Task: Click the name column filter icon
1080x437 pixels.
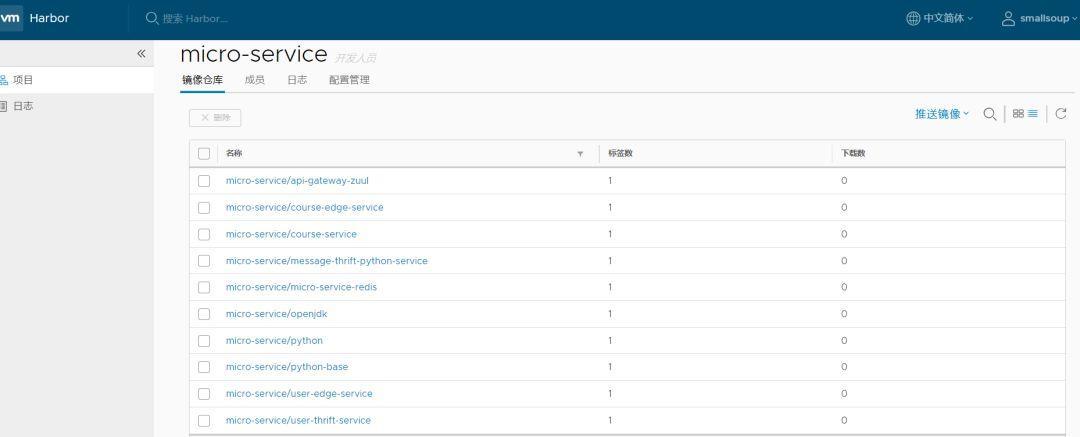Action: point(580,154)
